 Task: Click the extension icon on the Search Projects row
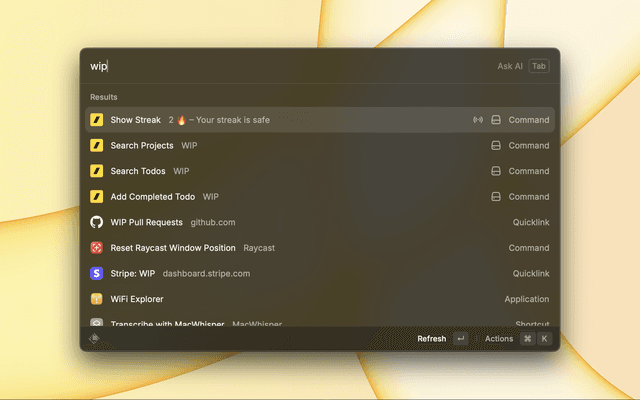(x=495, y=145)
